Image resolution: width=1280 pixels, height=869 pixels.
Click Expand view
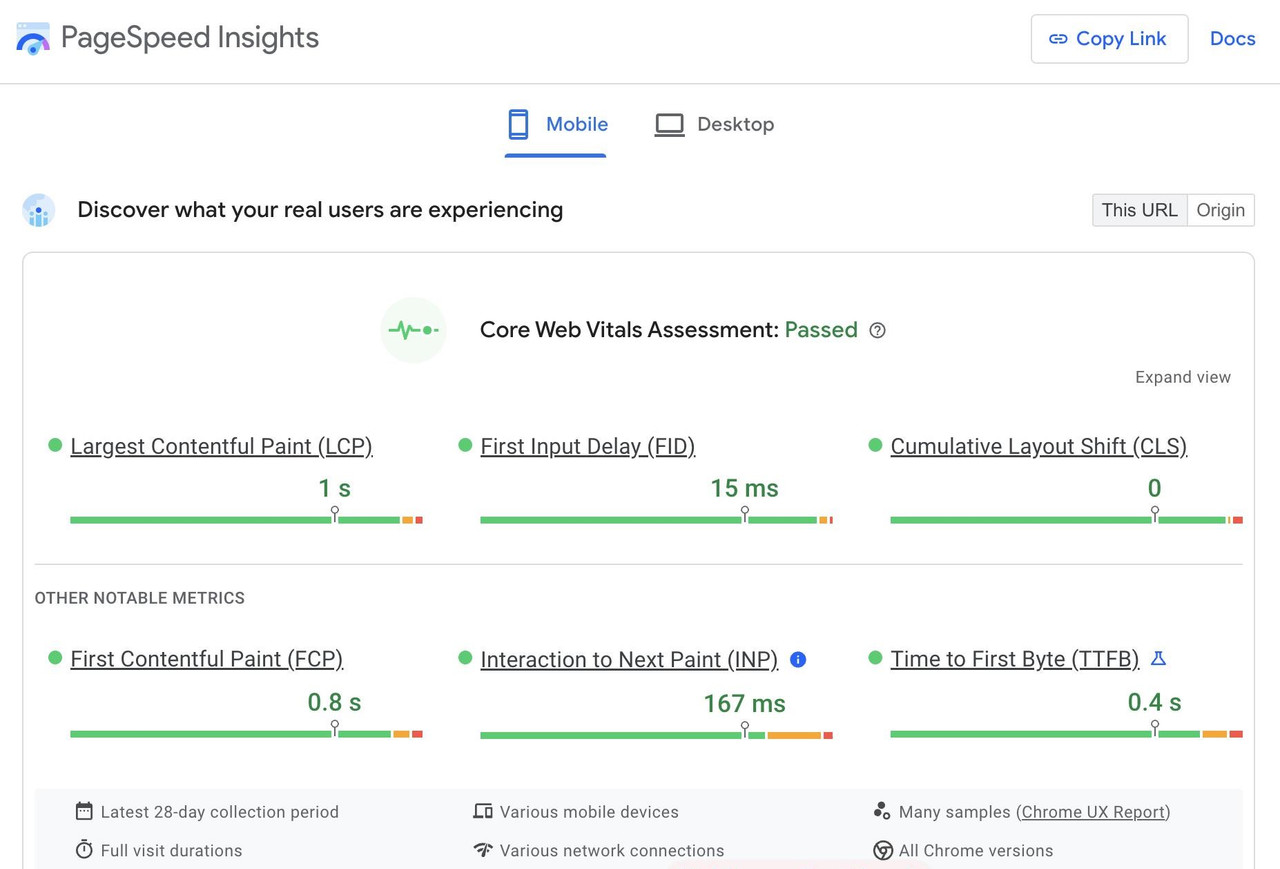tap(1183, 377)
